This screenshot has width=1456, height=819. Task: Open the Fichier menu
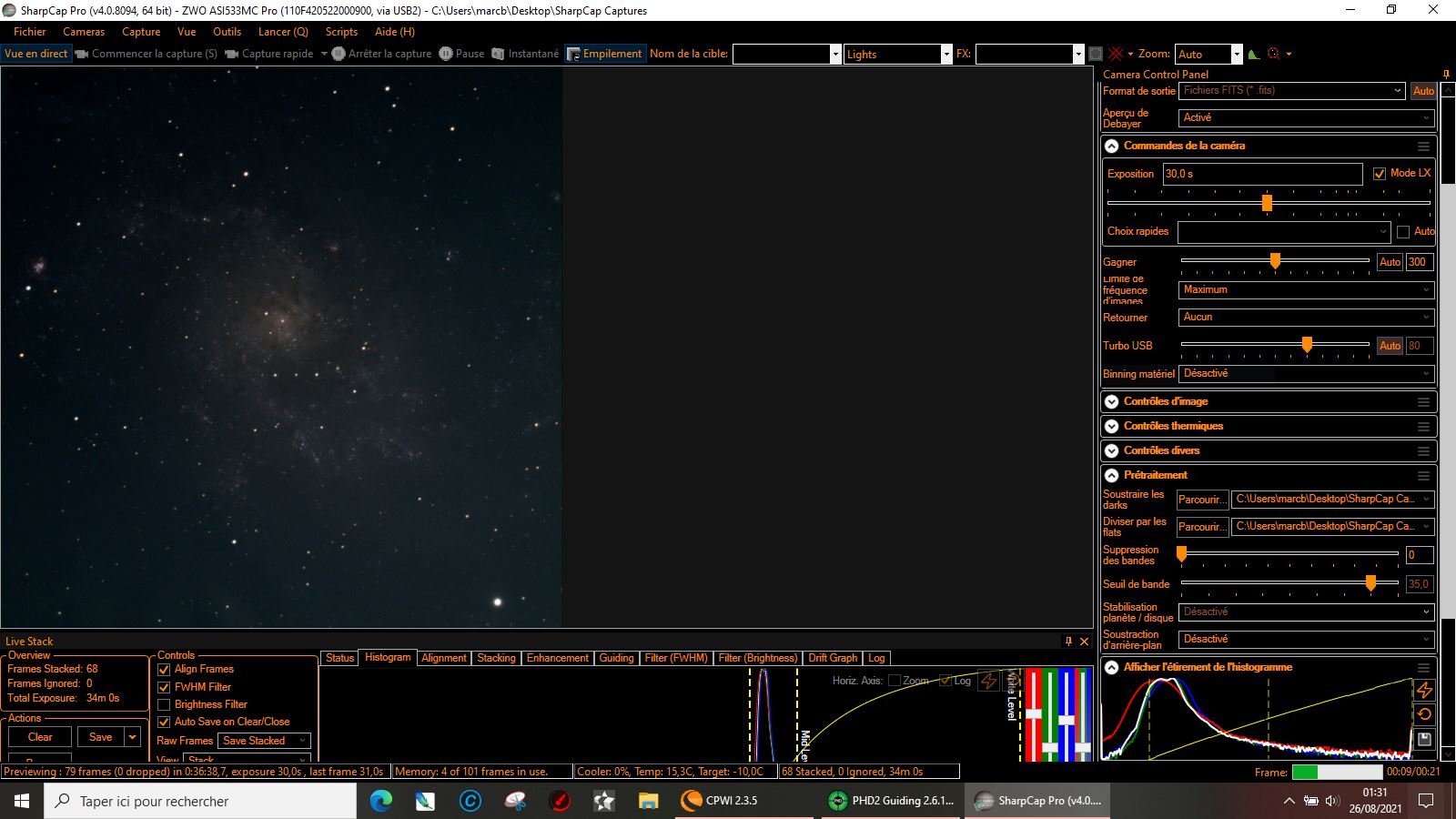pos(29,32)
